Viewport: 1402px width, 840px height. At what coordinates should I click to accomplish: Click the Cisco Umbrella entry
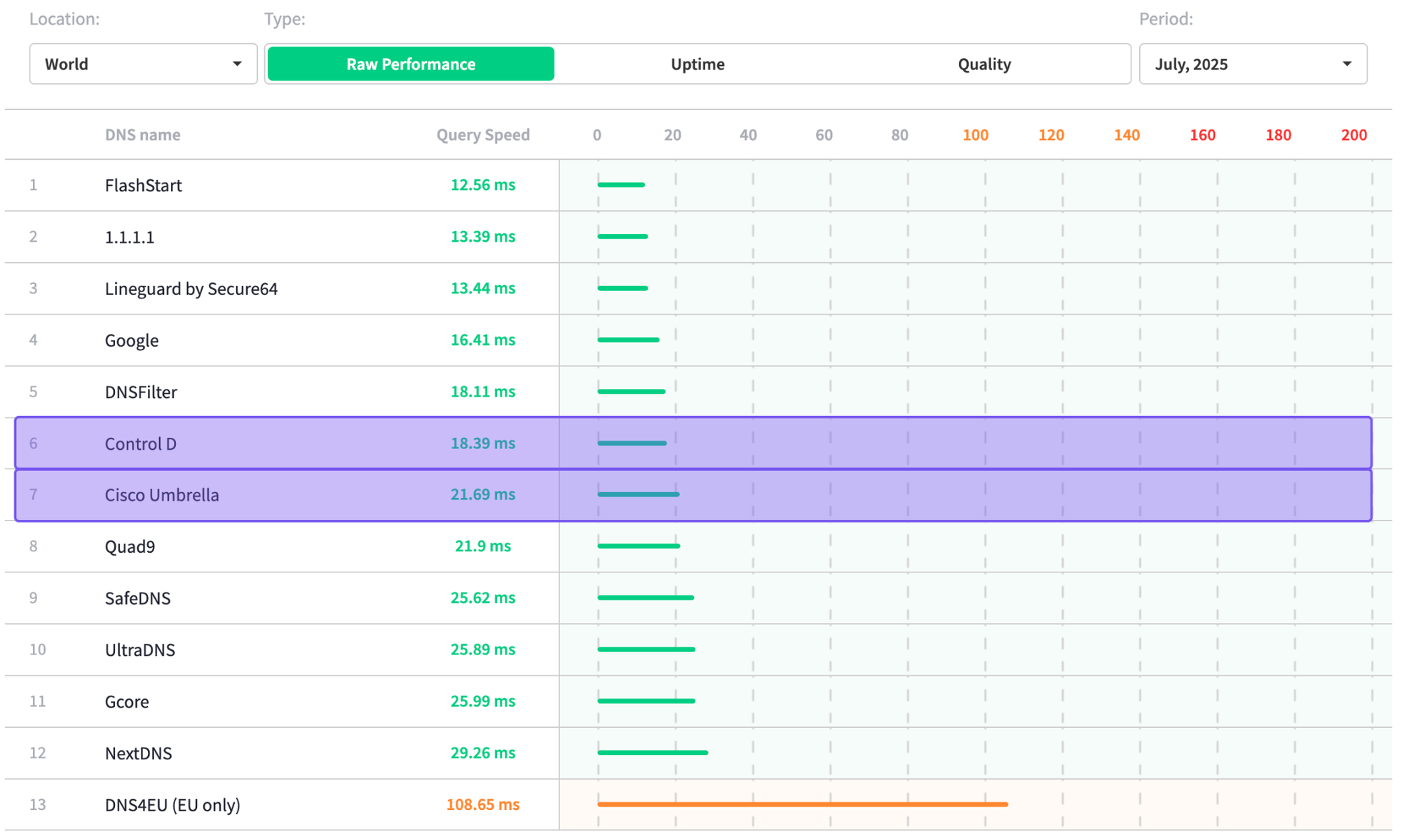coord(162,495)
